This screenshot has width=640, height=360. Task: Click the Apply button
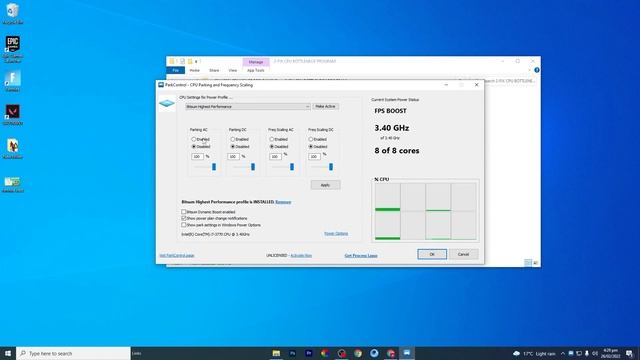pyautogui.click(x=325, y=185)
